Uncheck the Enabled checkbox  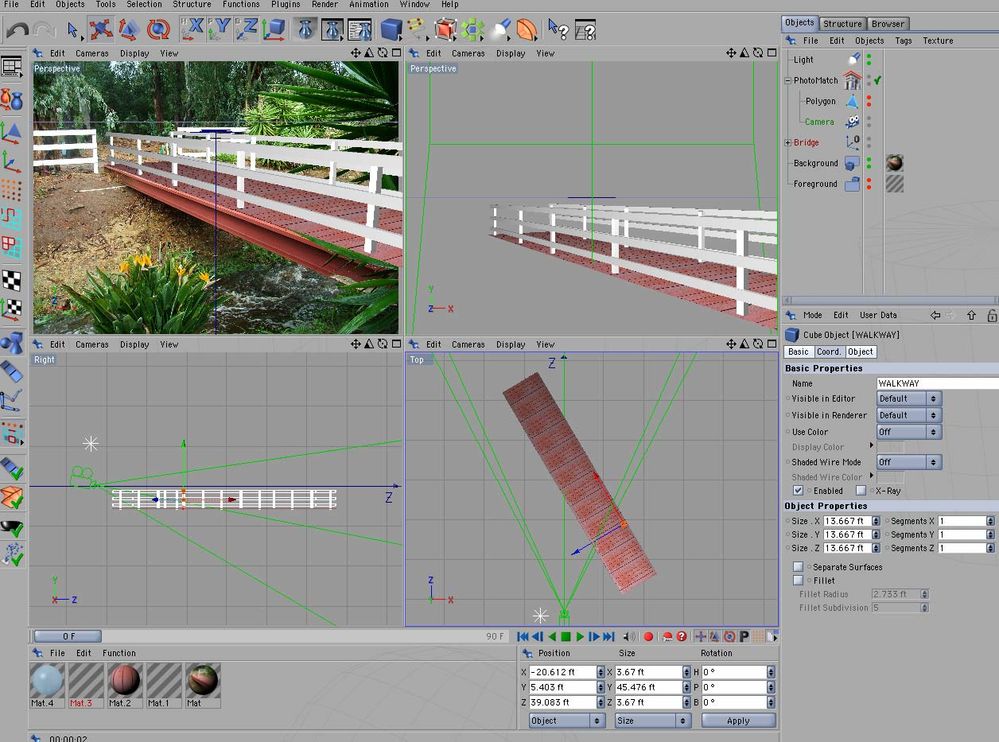click(798, 491)
